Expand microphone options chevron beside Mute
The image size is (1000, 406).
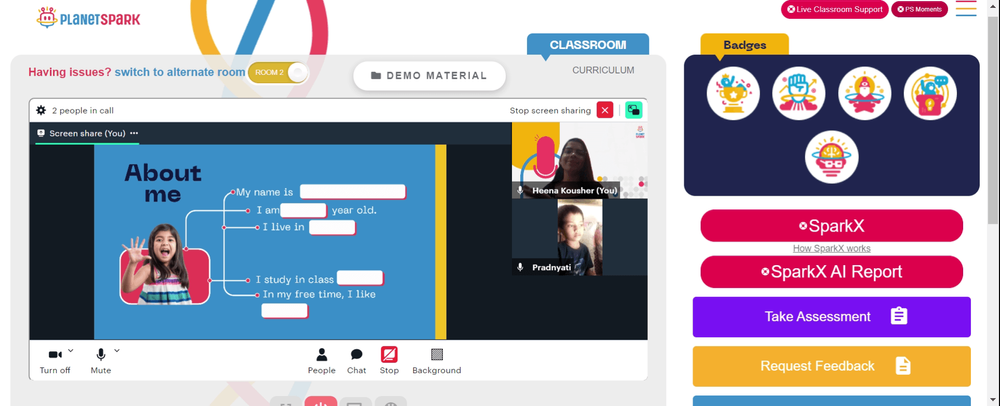click(117, 351)
